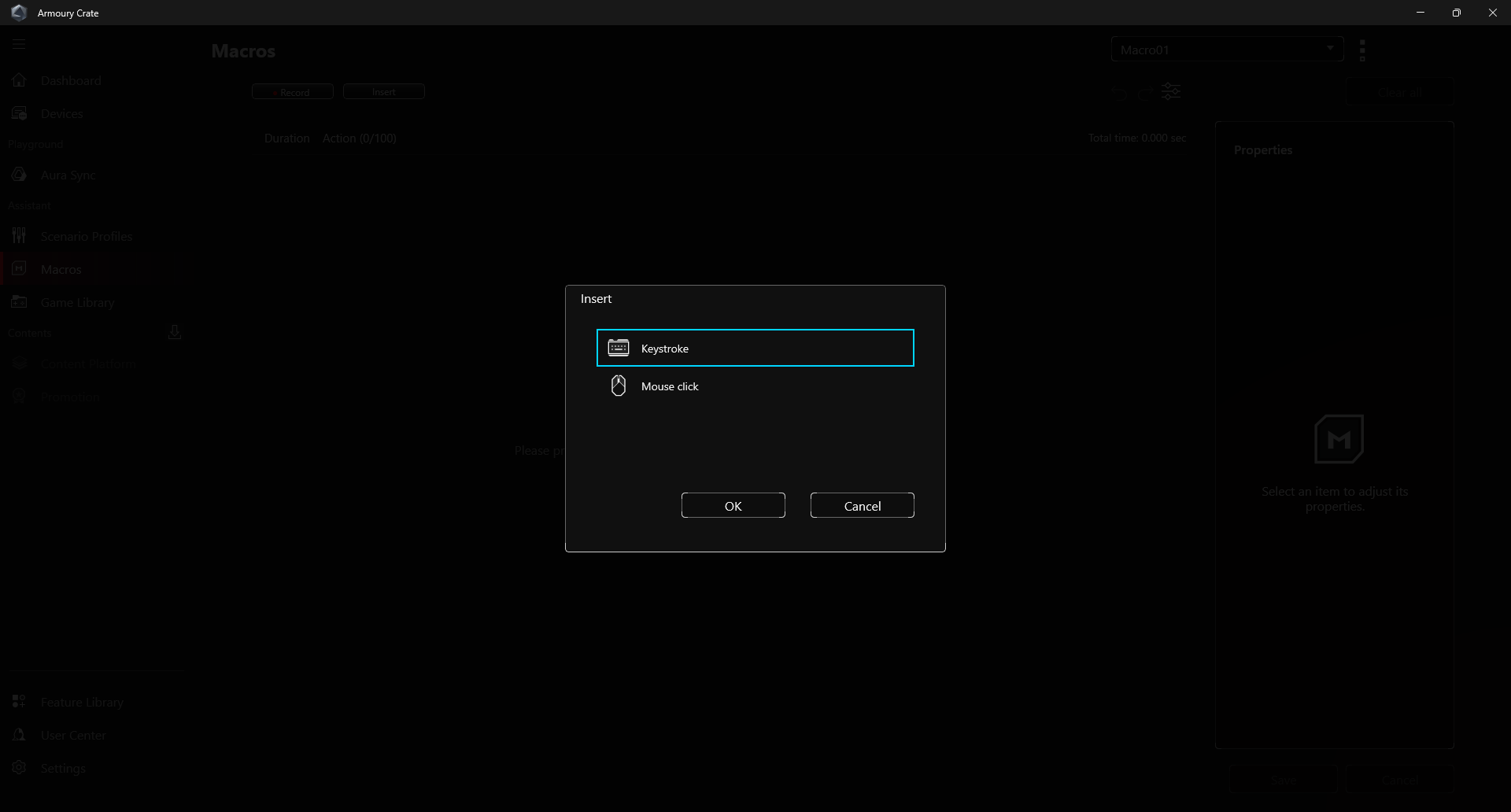Open the Macro01 dropdown
The height and width of the screenshot is (812, 1511).
tap(1227, 50)
